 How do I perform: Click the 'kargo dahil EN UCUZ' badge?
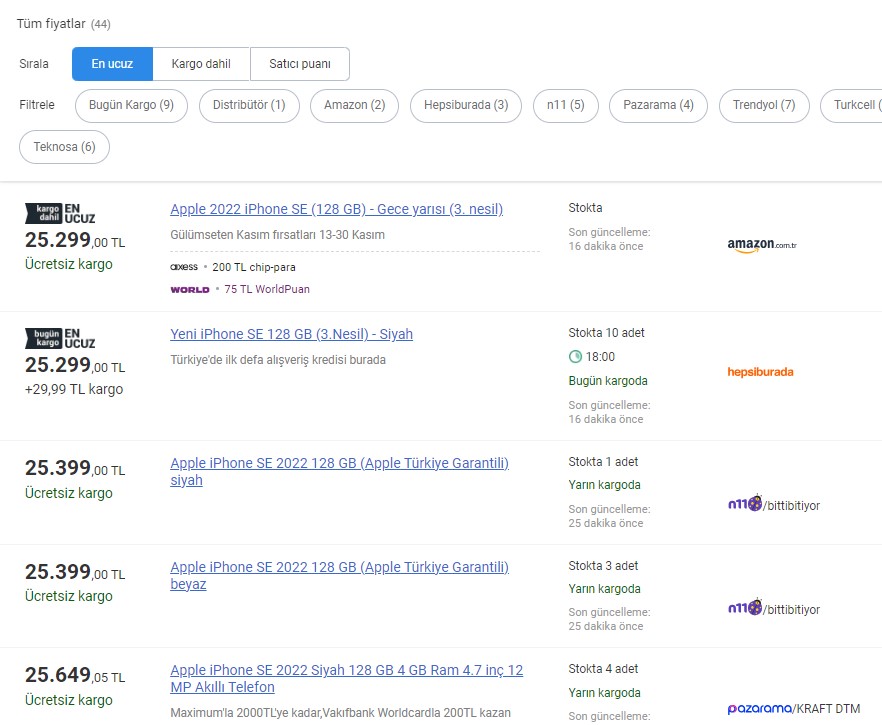[60, 214]
